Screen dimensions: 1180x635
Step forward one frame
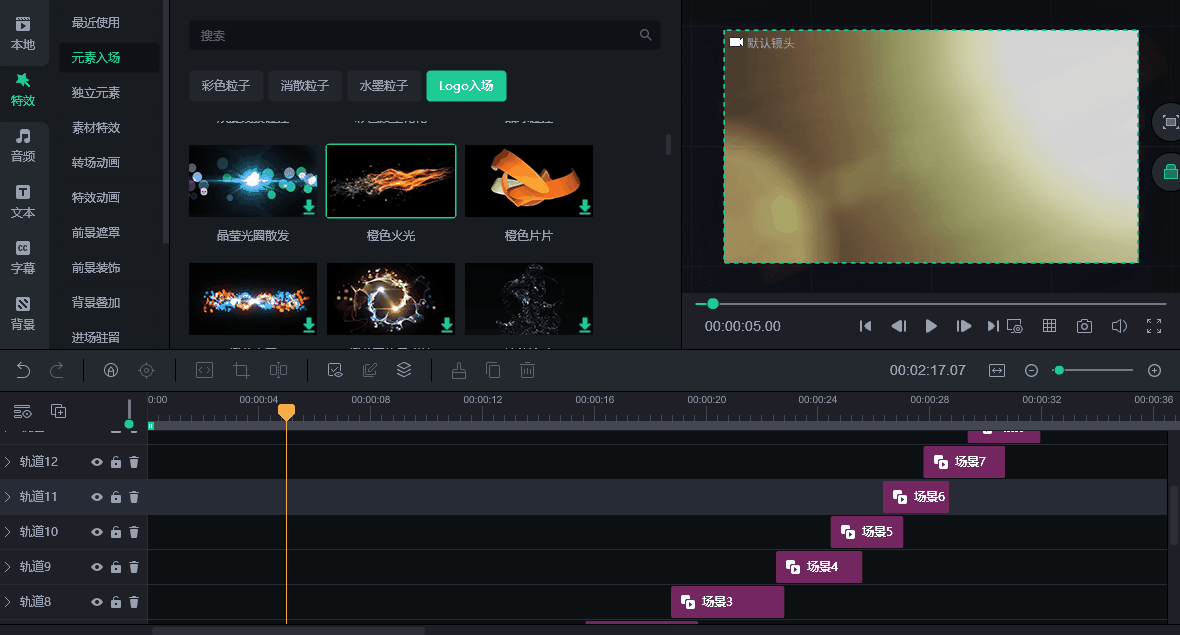tap(963, 326)
